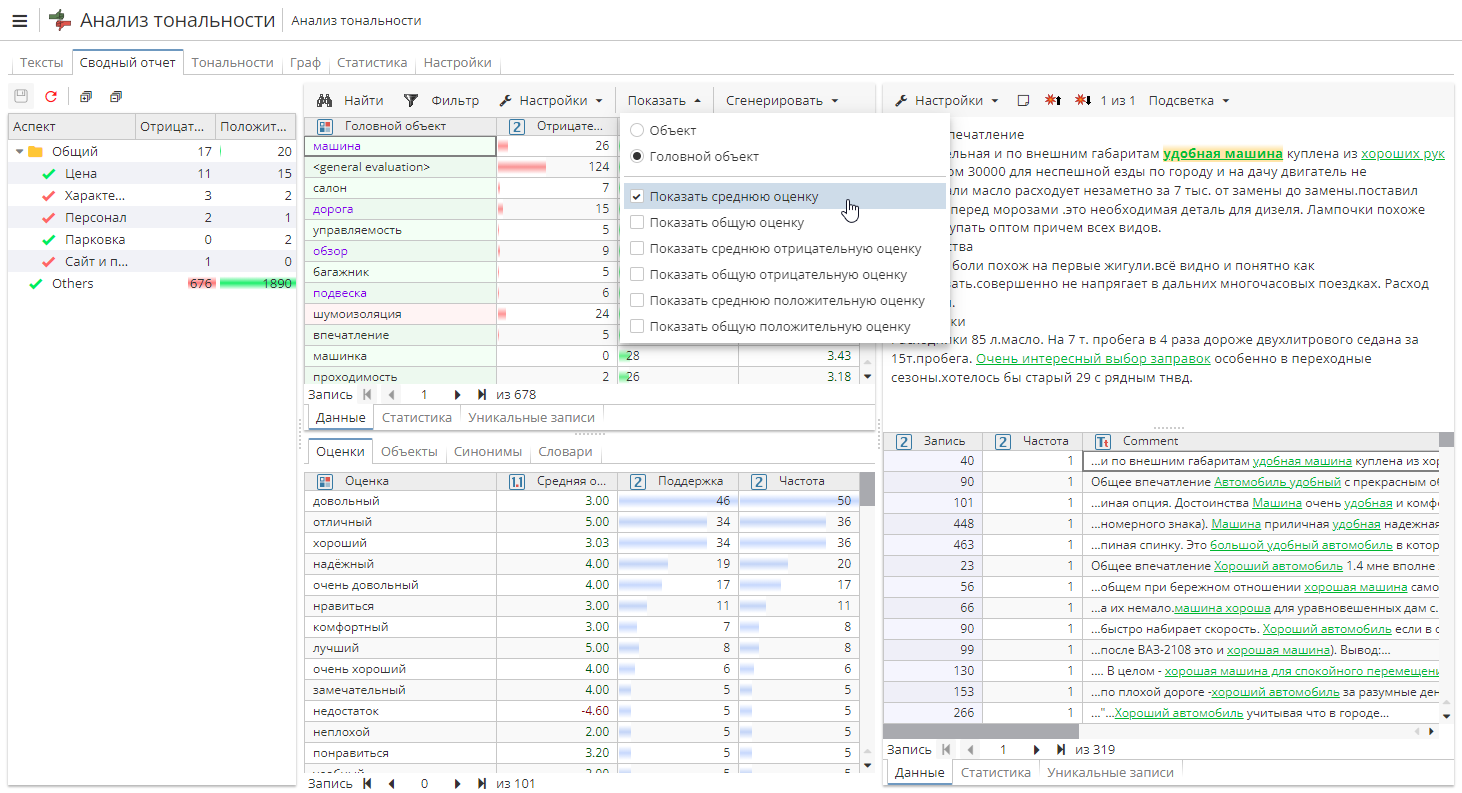Go to last record in objects table (из 678)
1462x793 pixels.
point(482,394)
